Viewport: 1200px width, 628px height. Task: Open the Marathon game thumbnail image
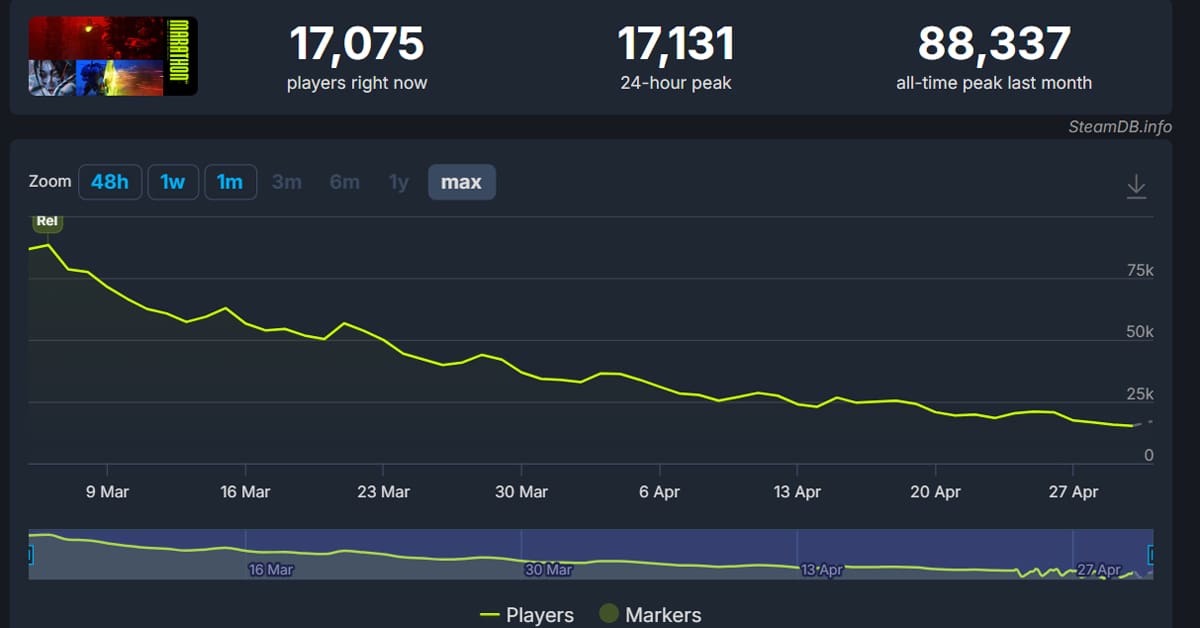tap(113, 57)
